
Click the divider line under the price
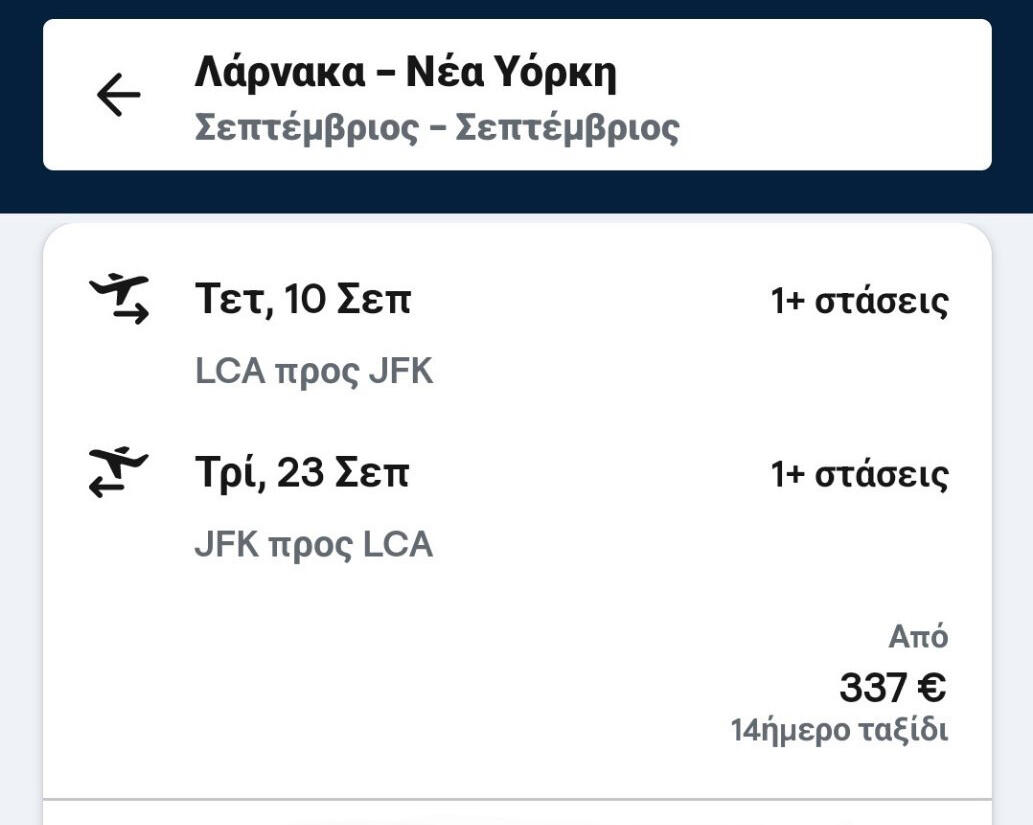point(516,799)
